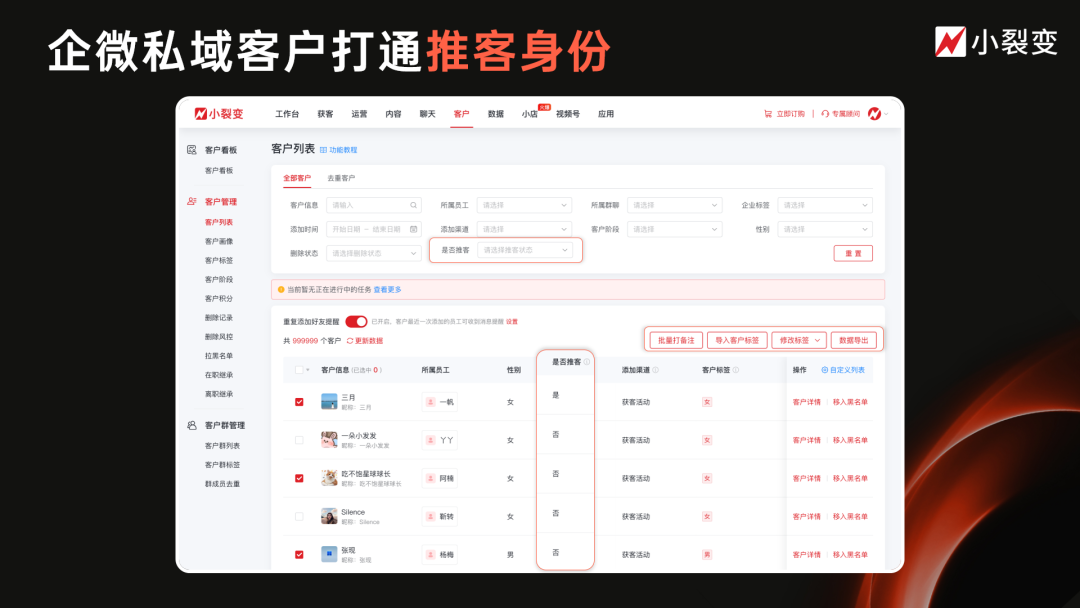1080x608 pixels.
Task: Click the 客户管理 sidebar section icon
Action: click(190, 200)
